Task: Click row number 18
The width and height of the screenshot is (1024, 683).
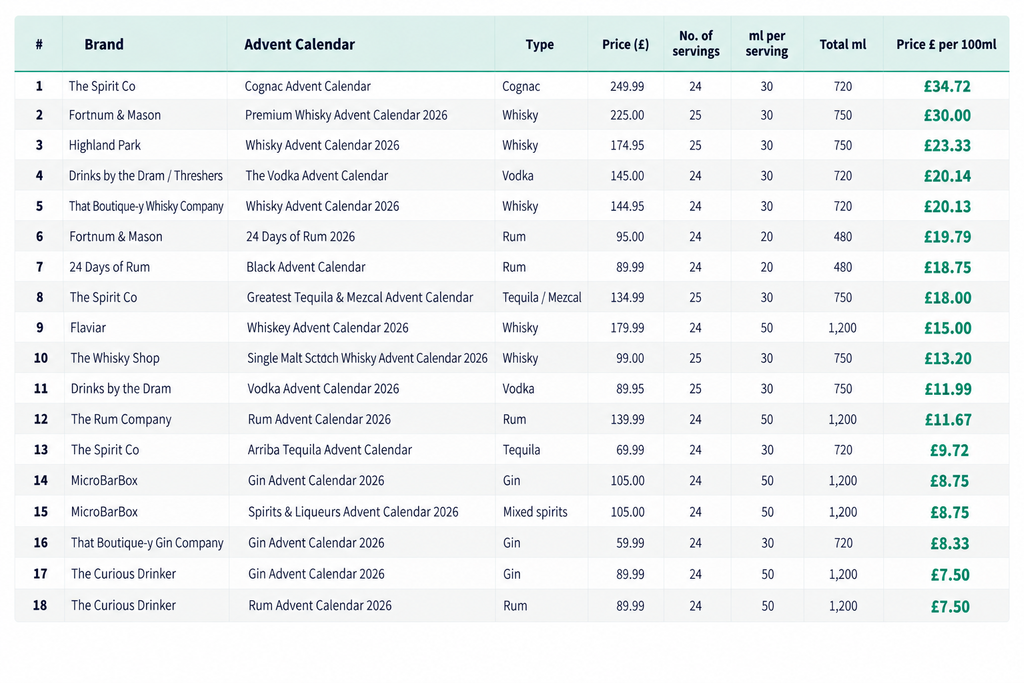Action: coord(40,605)
